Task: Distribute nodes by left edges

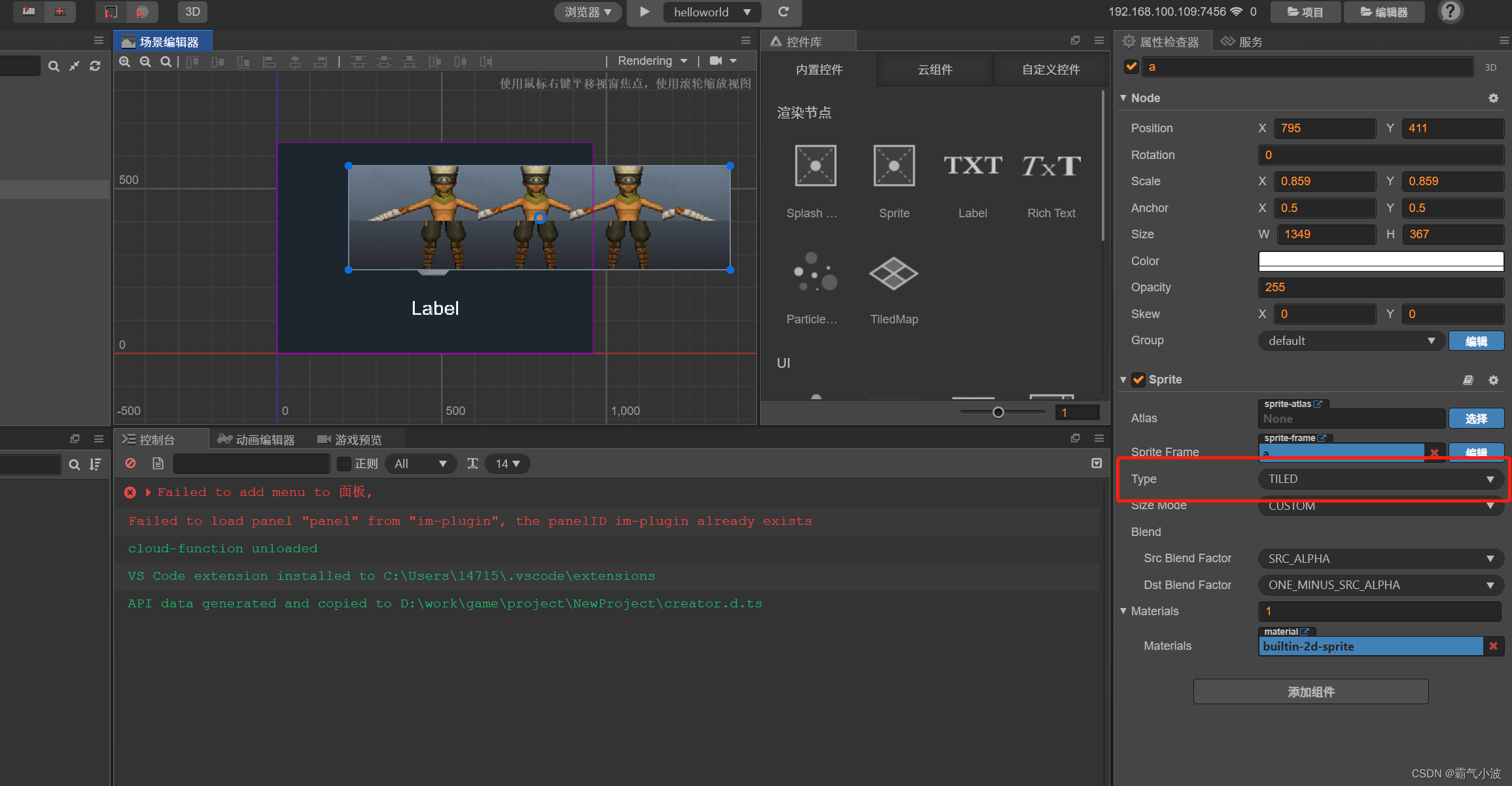Action: 435,62
